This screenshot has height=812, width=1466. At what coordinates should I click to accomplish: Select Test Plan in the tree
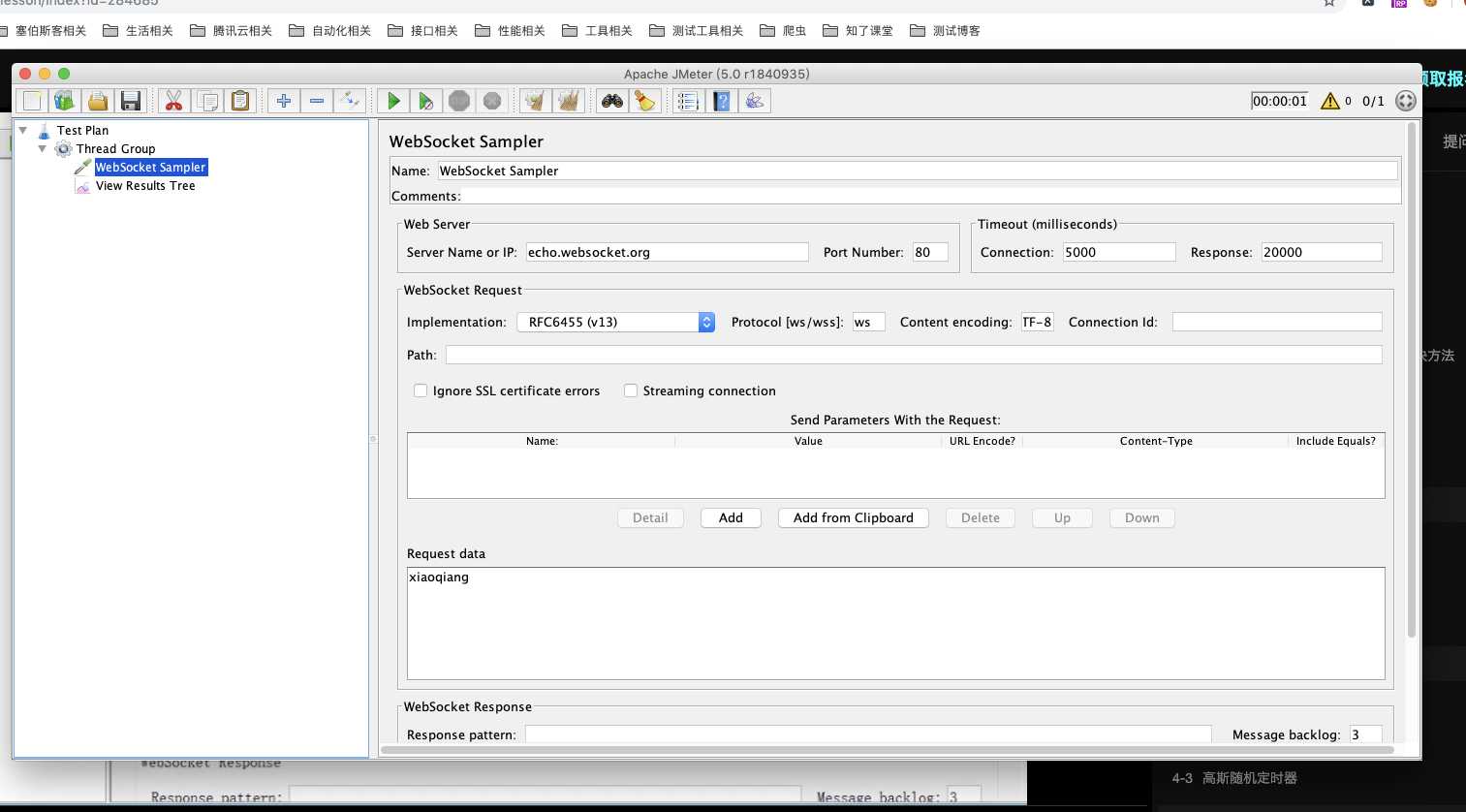coord(82,130)
